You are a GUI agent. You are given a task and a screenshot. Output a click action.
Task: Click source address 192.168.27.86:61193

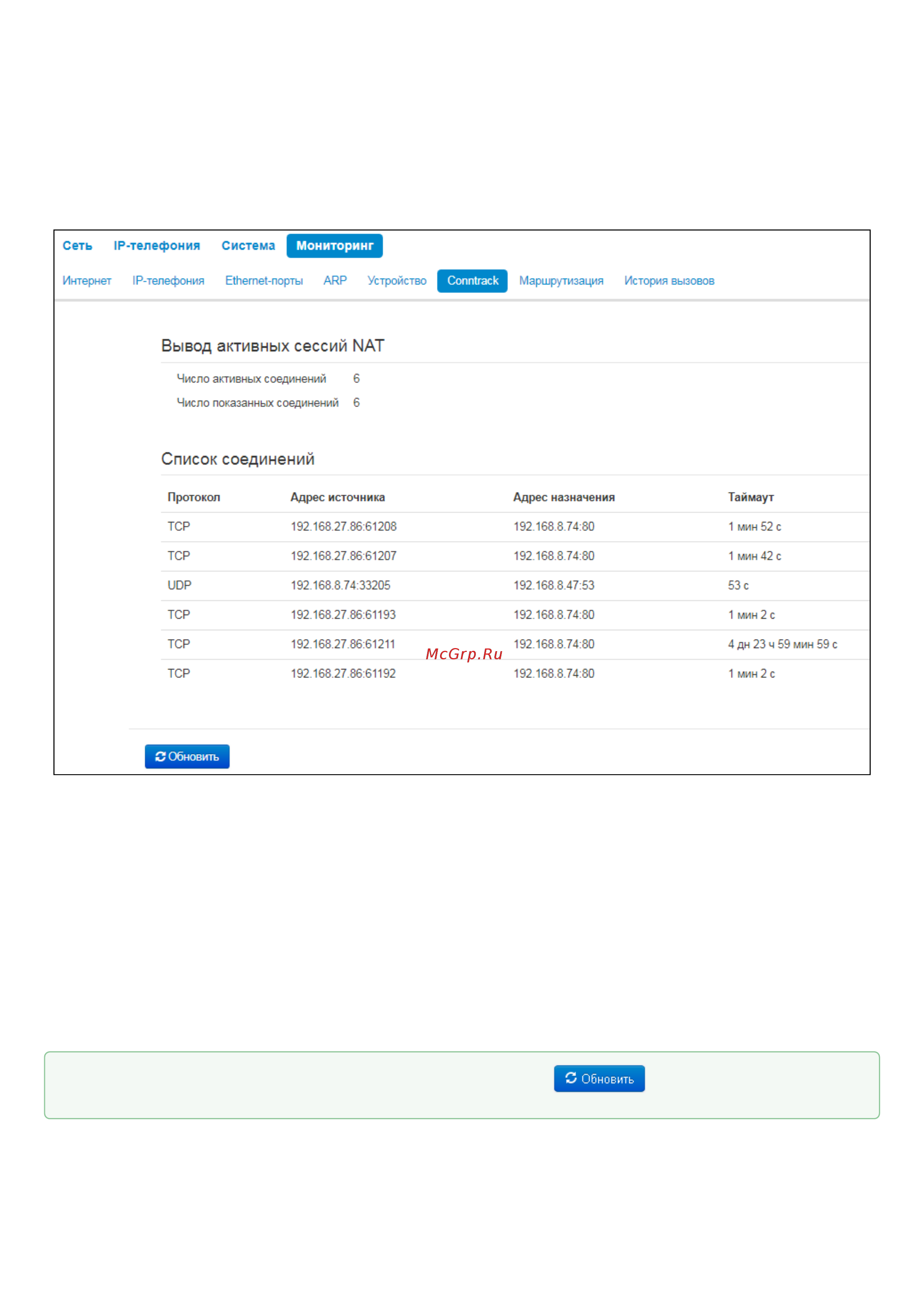coord(343,615)
